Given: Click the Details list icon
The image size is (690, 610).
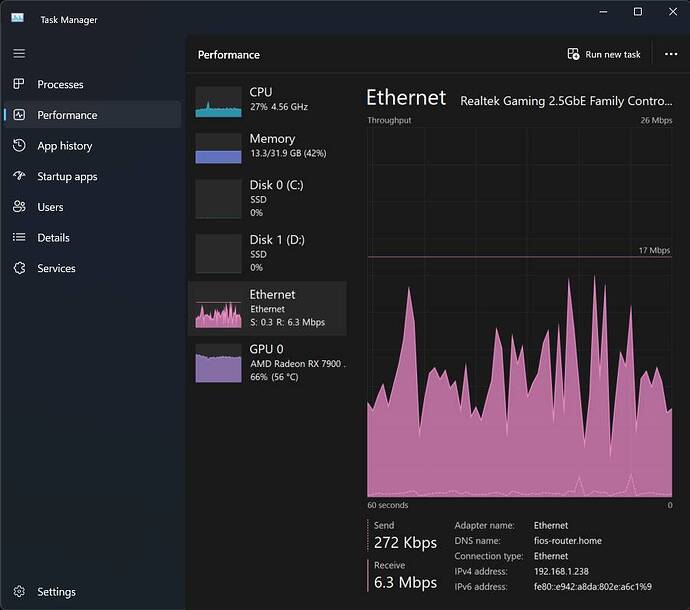Looking at the screenshot, I should click(x=19, y=238).
